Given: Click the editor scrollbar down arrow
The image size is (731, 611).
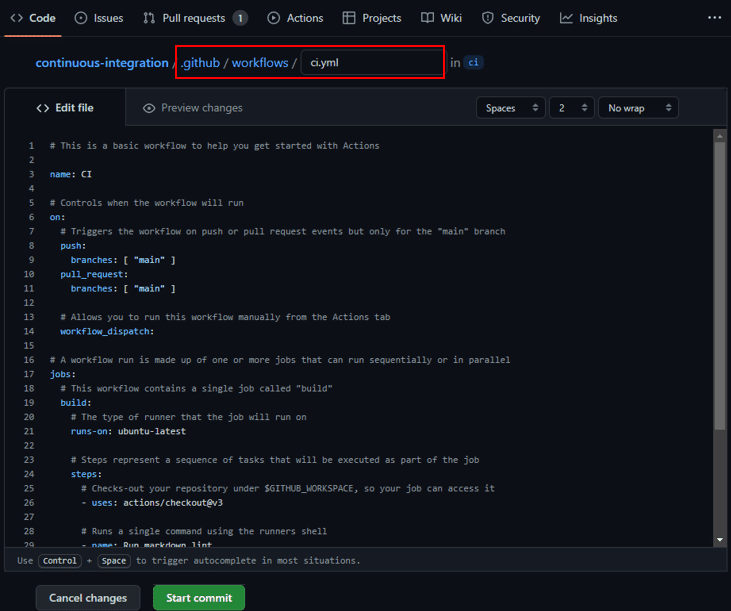Looking at the screenshot, I should point(720,540).
